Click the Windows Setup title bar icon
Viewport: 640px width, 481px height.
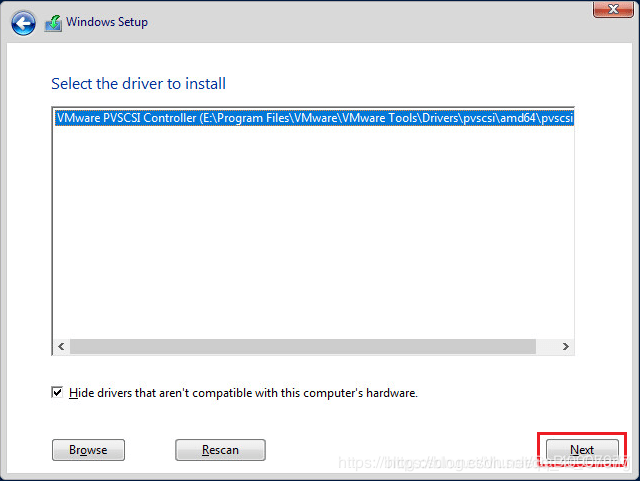click(53, 23)
